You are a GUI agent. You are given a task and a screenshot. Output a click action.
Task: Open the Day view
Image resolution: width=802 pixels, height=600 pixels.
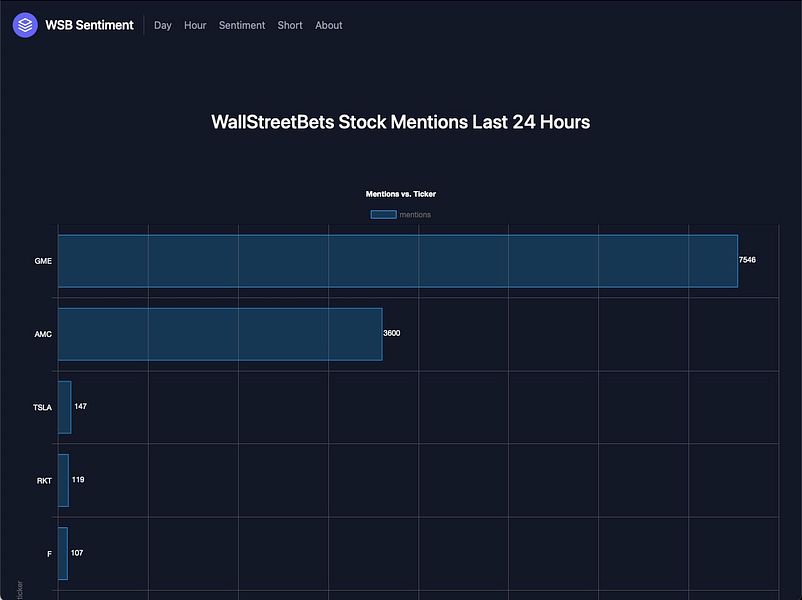[x=162, y=25]
